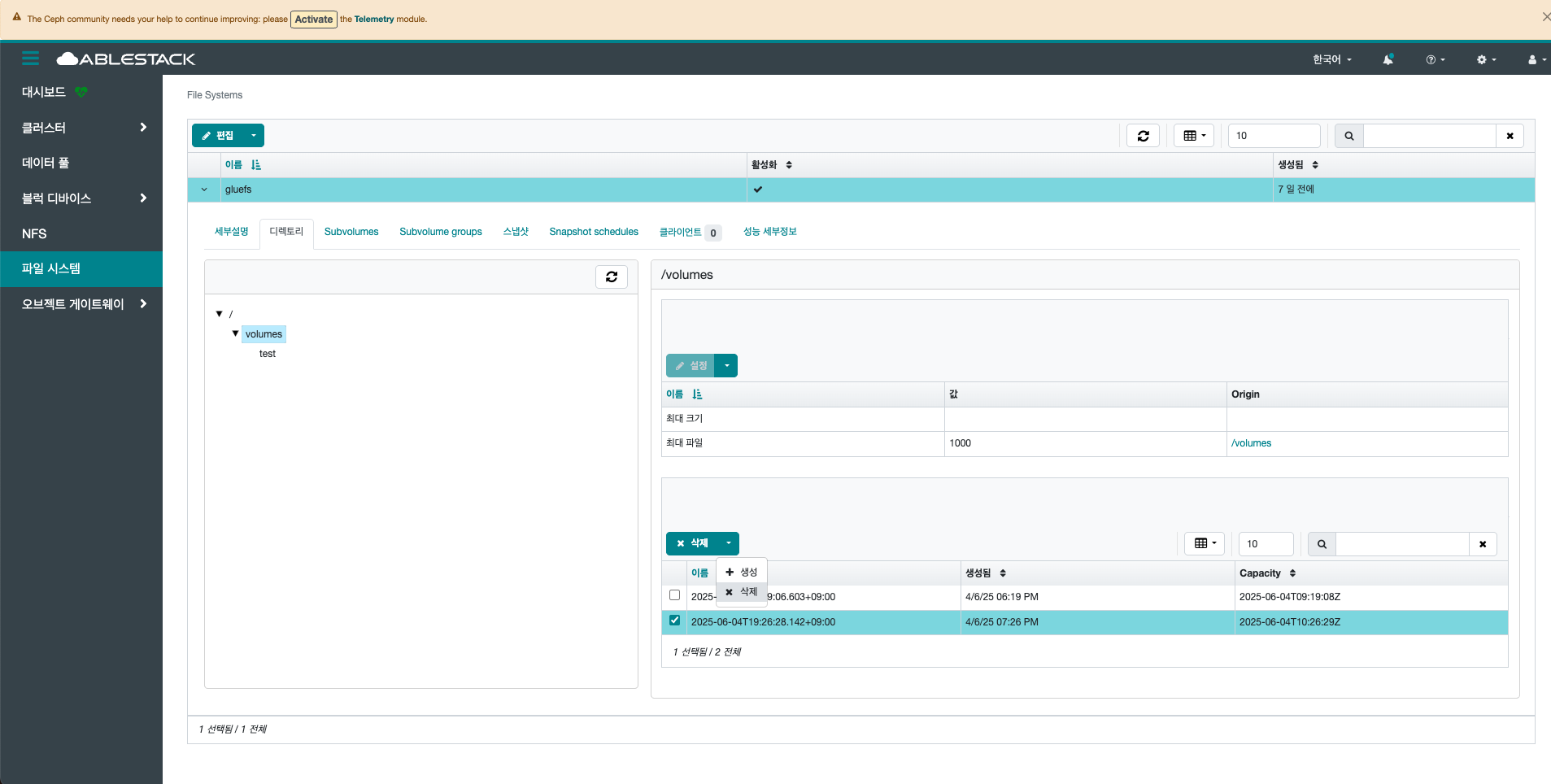
Task: Switch to the Subvolume groups tab
Action: coord(440,232)
